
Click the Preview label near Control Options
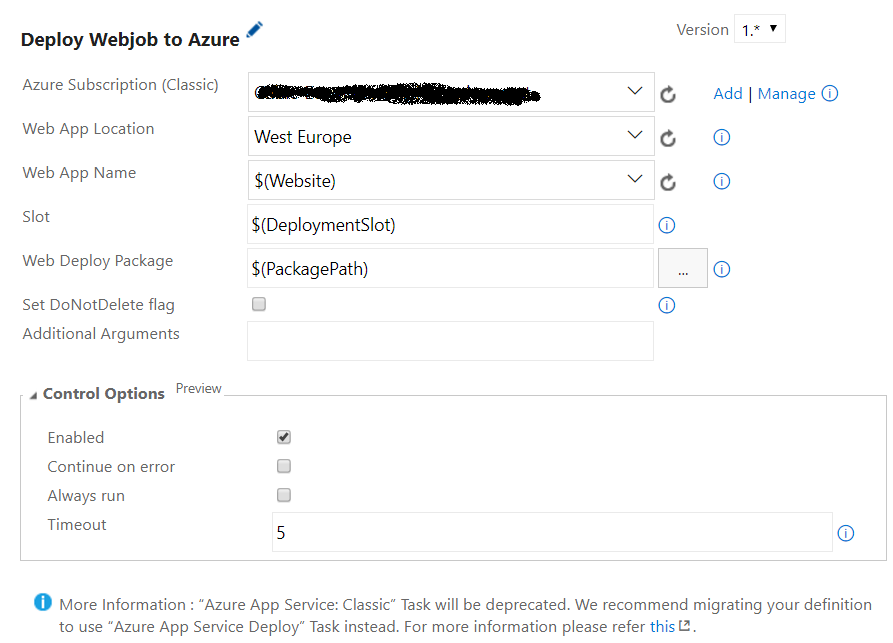pyautogui.click(x=198, y=388)
